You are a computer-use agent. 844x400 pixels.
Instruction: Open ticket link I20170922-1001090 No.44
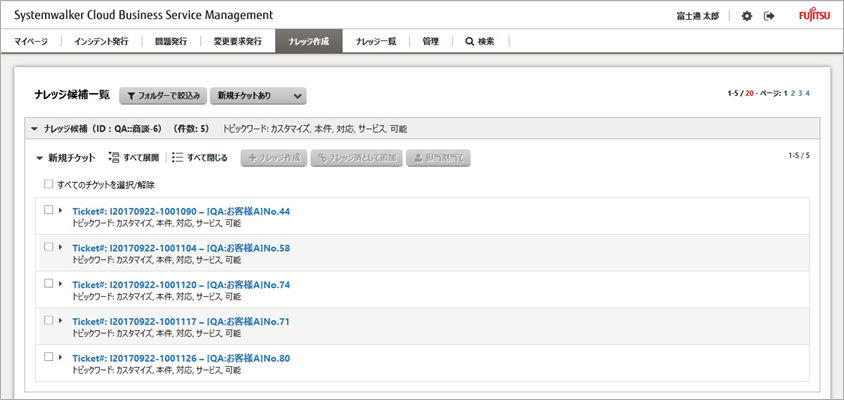[181, 212]
